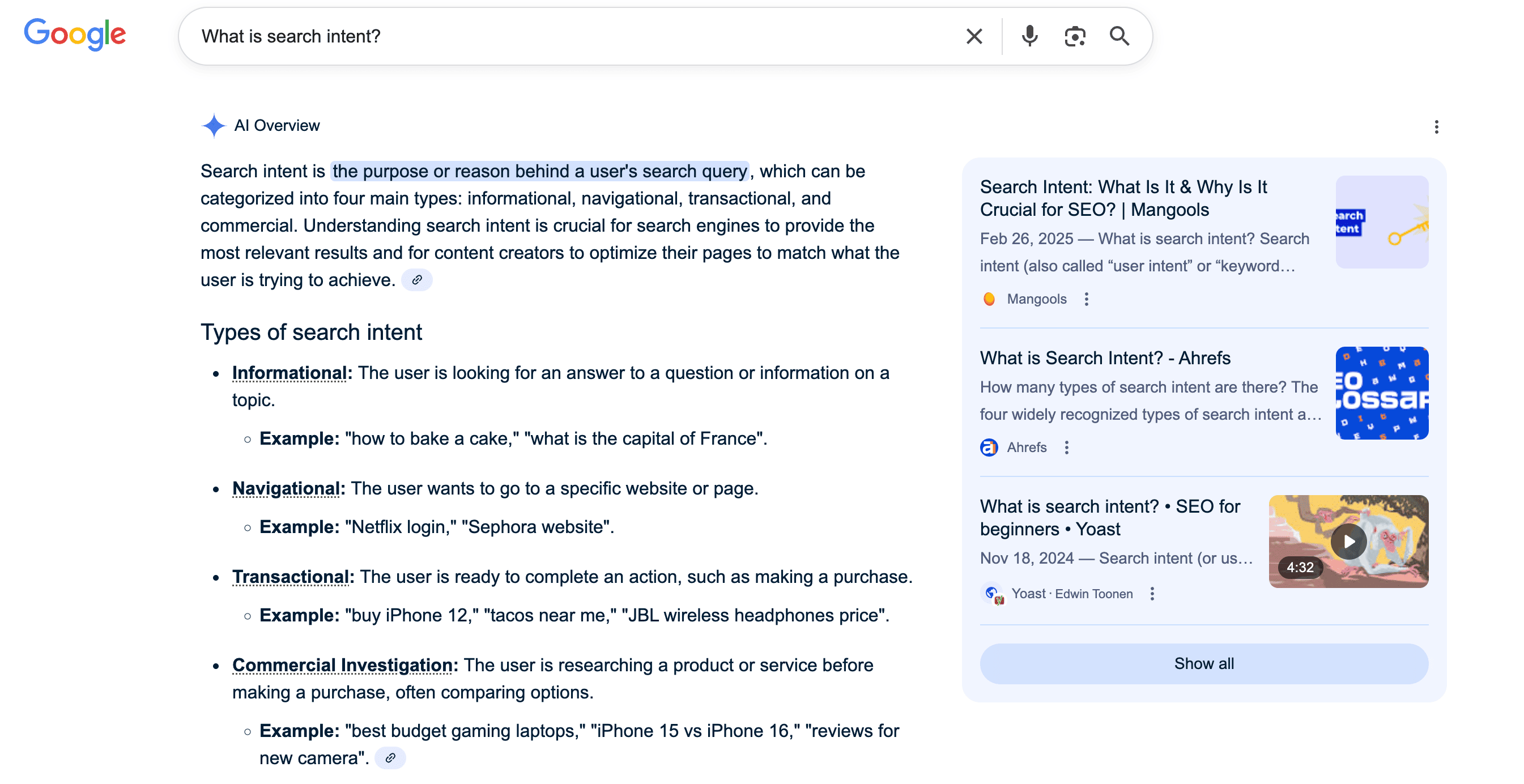This screenshot has height=784, width=1524.
Task: Open the AI Overview options menu
Action: [x=1436, y=126]
